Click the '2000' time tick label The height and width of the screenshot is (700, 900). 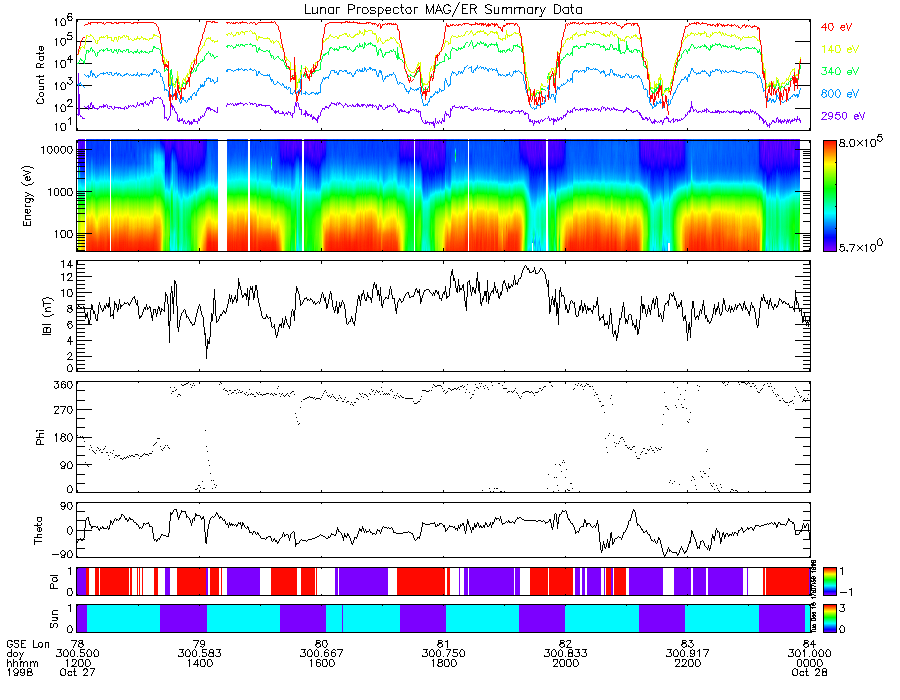[565, 663]
